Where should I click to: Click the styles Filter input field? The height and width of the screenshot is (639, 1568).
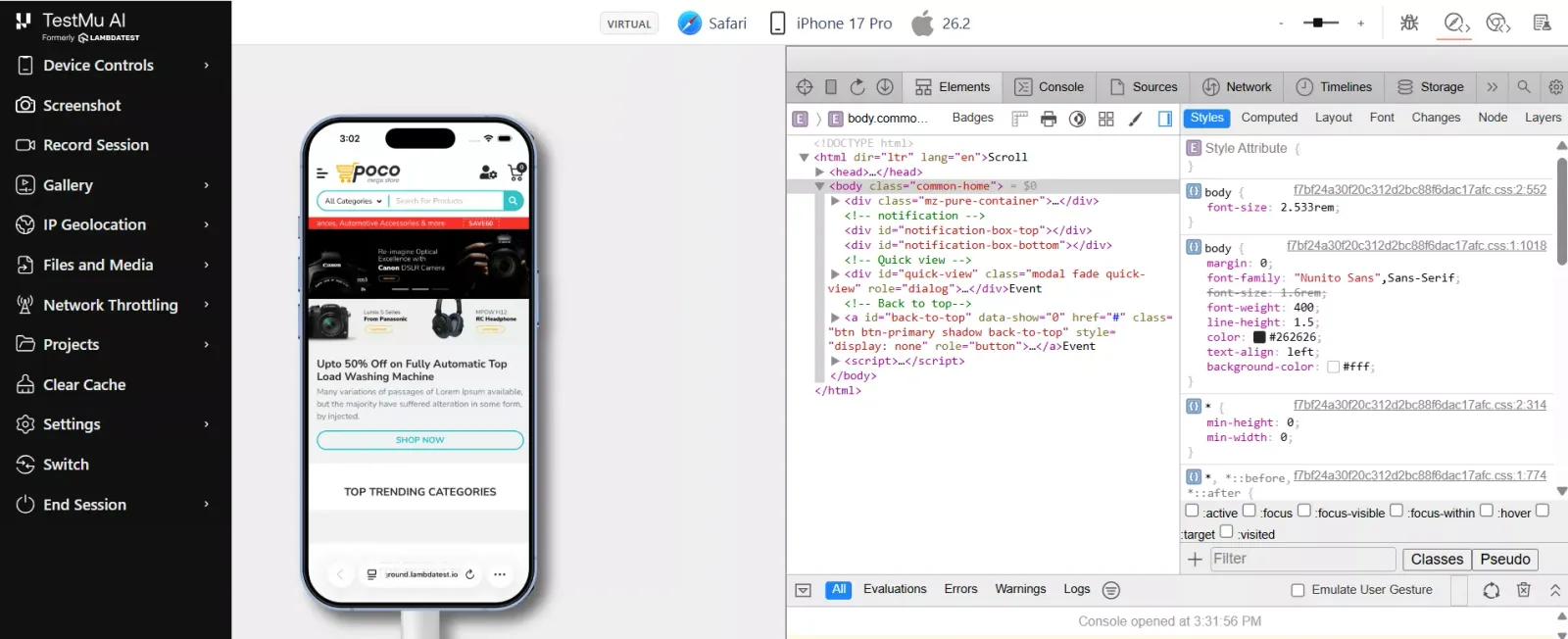click(x=1302, y=559)
